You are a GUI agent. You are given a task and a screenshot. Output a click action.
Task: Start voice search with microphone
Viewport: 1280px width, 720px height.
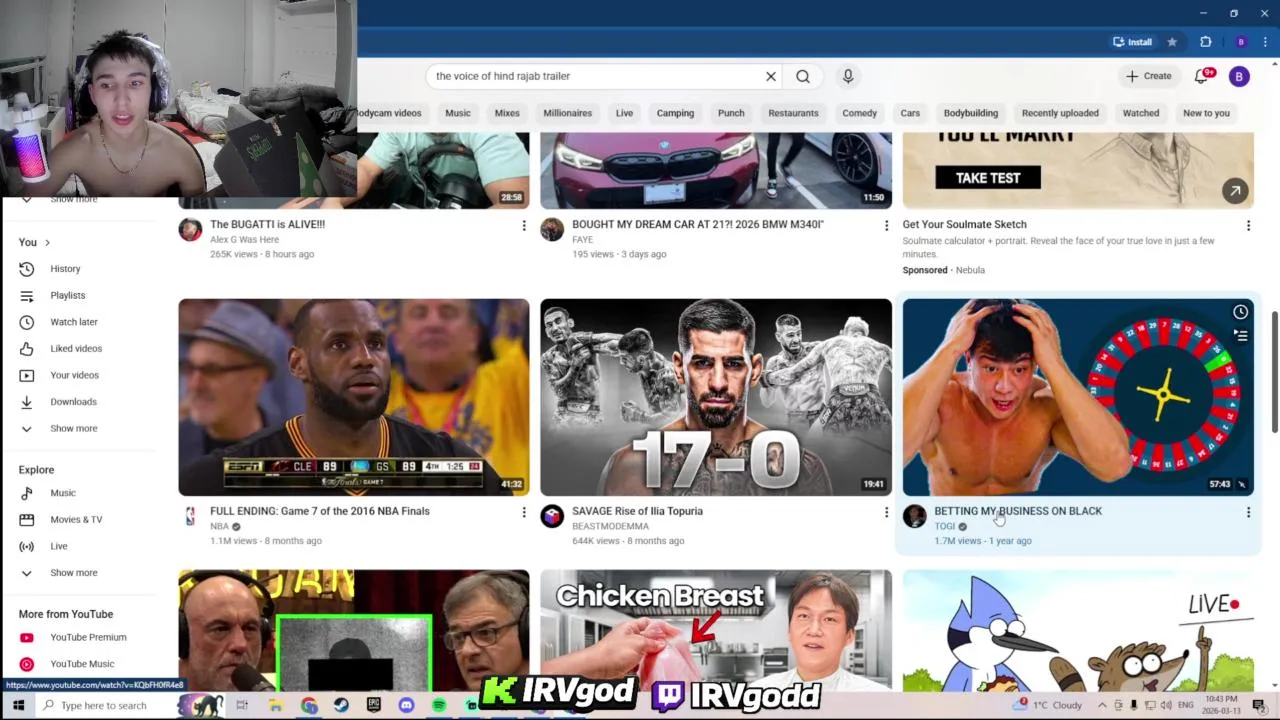[848, 76]
